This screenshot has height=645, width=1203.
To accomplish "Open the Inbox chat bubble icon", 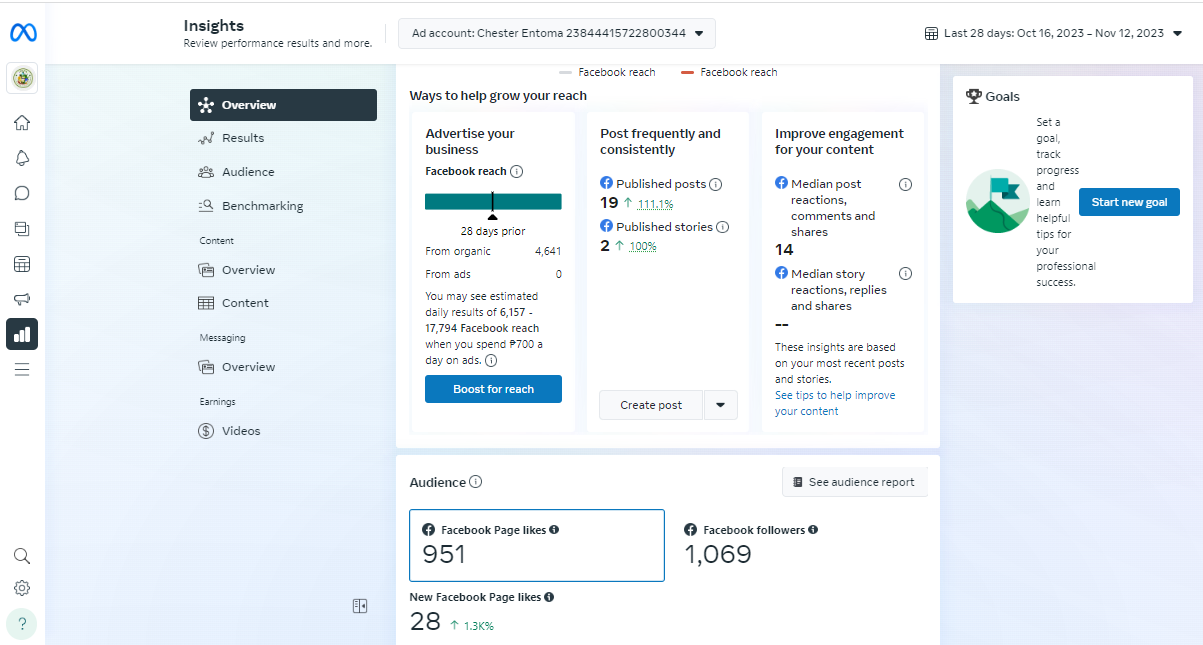I will click(22, 193).
